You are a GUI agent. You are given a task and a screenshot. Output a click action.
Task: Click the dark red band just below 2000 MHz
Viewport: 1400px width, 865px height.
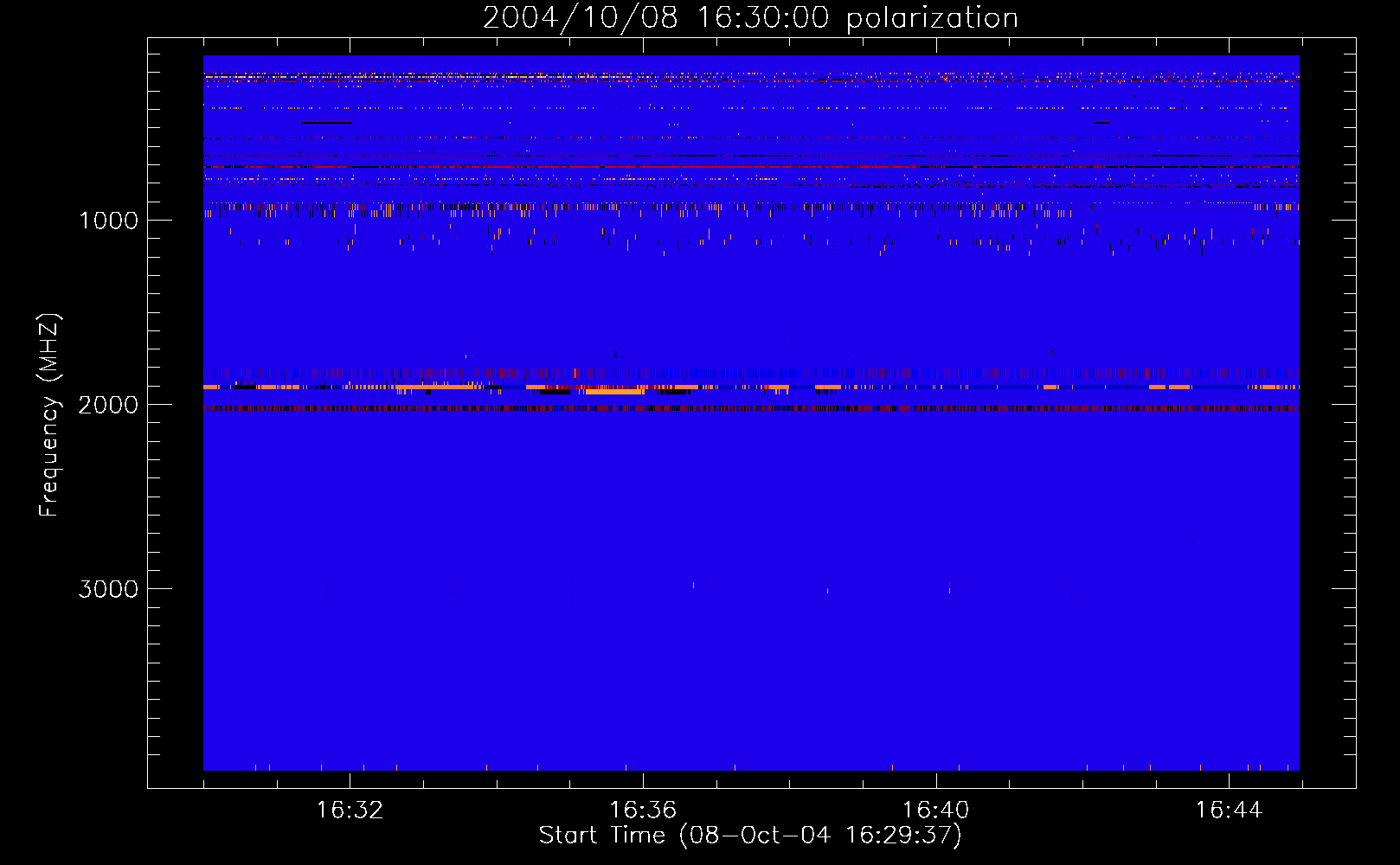click(751, 408)
